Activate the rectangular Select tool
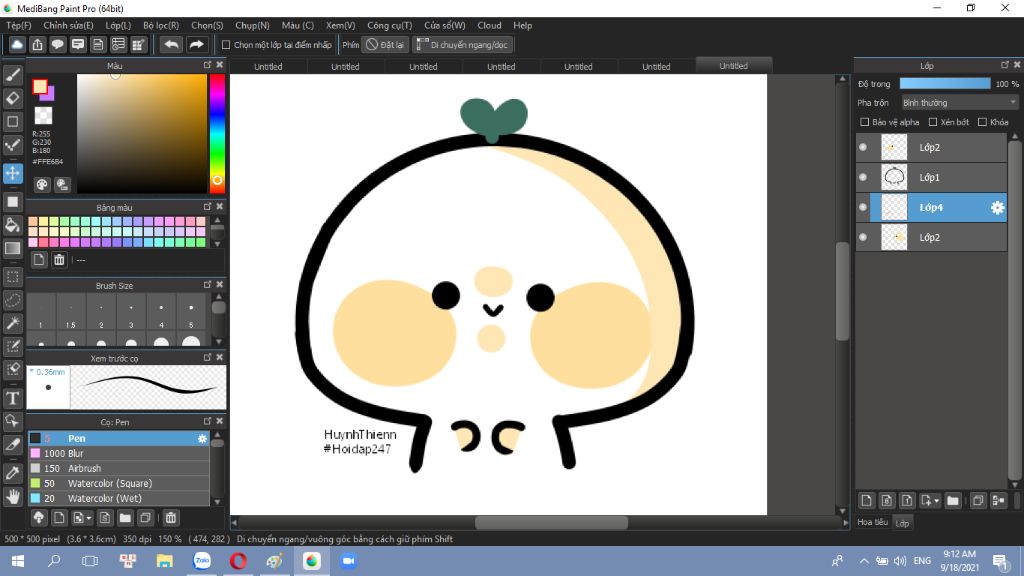This screenshot has width=1024, height=576. pos(12,276)
